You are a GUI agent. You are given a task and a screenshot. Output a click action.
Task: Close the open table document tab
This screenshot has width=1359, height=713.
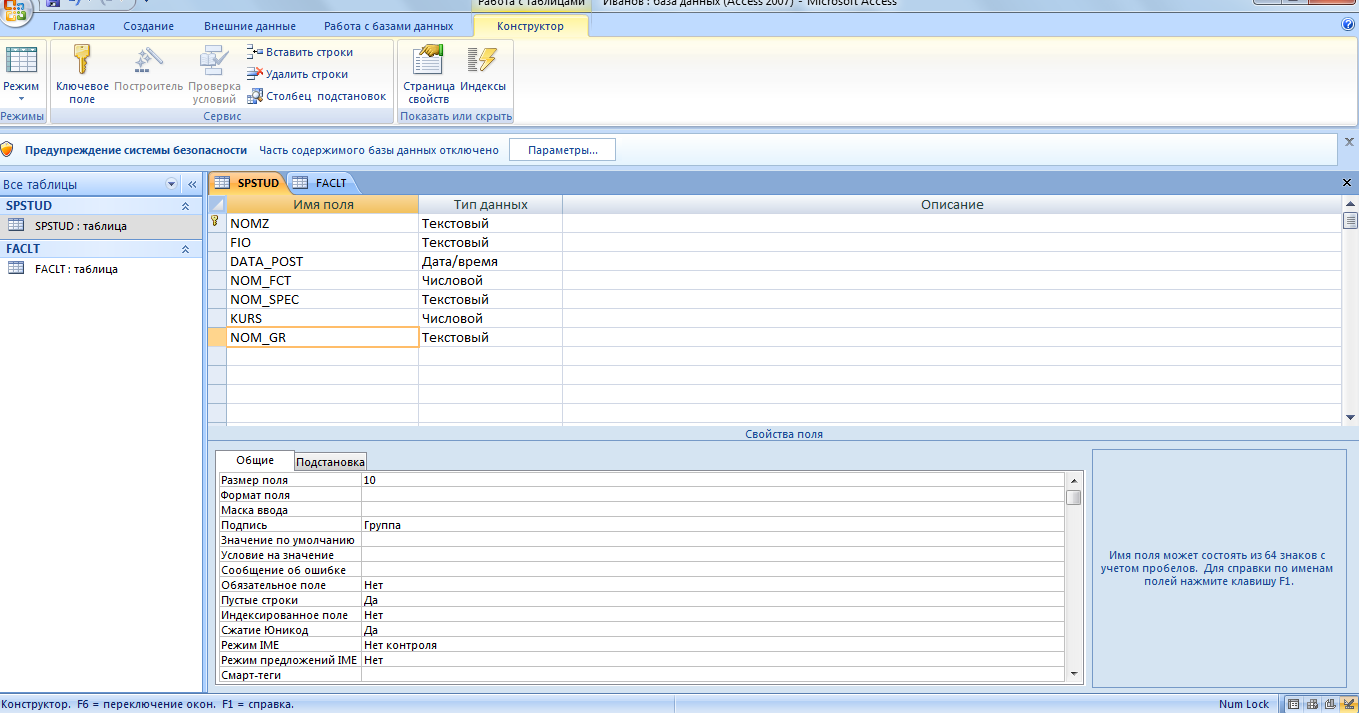point(1346,183)
